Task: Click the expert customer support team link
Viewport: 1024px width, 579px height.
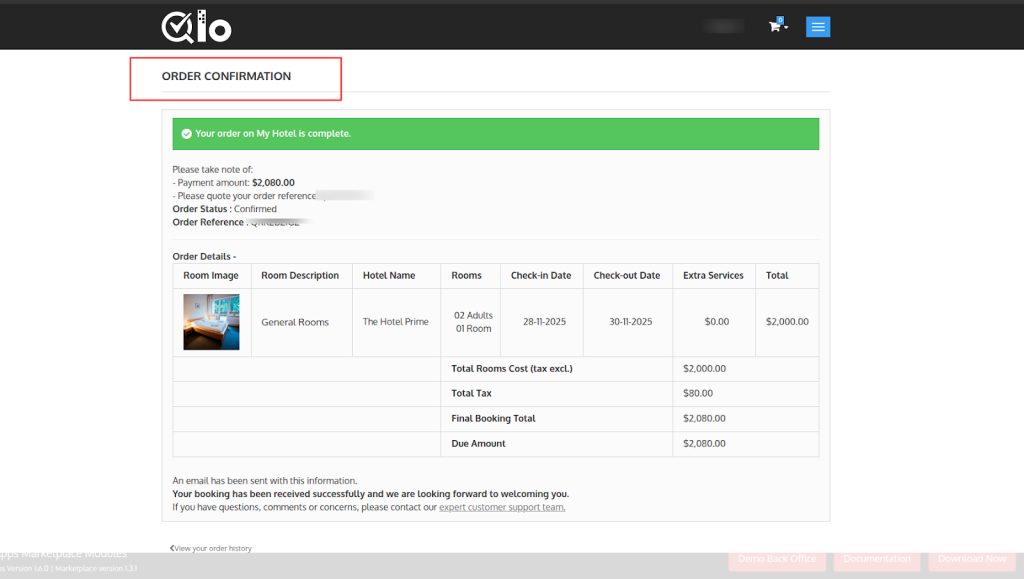Action: pyautogui.click(x=501, y=507)
